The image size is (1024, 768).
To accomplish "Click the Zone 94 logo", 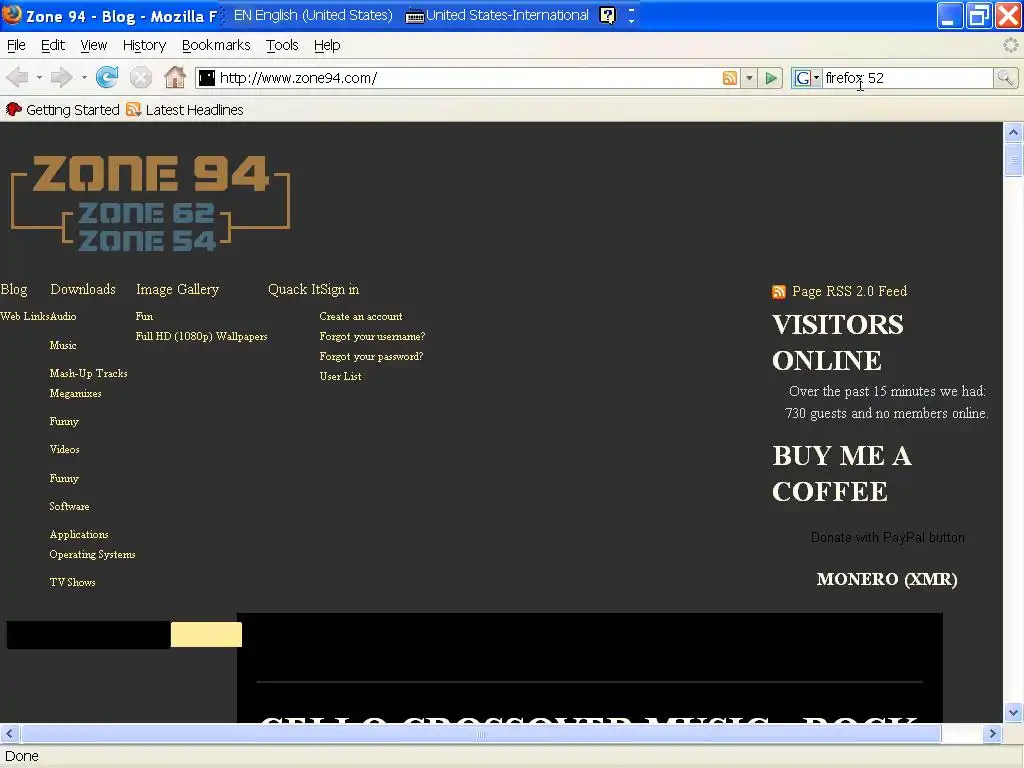I will (x=150, y=203).
